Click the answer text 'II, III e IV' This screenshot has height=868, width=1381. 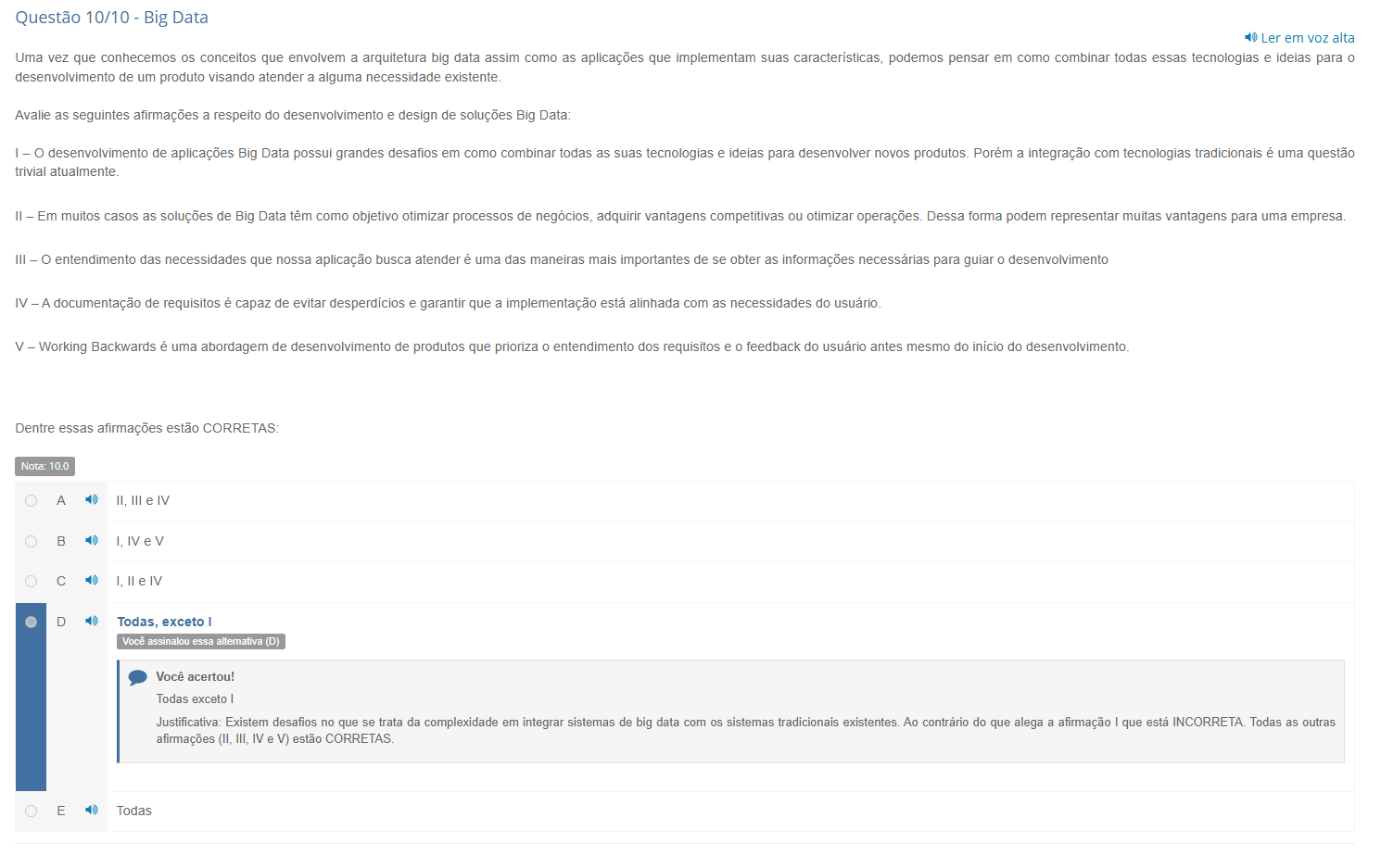click(143, 500)
